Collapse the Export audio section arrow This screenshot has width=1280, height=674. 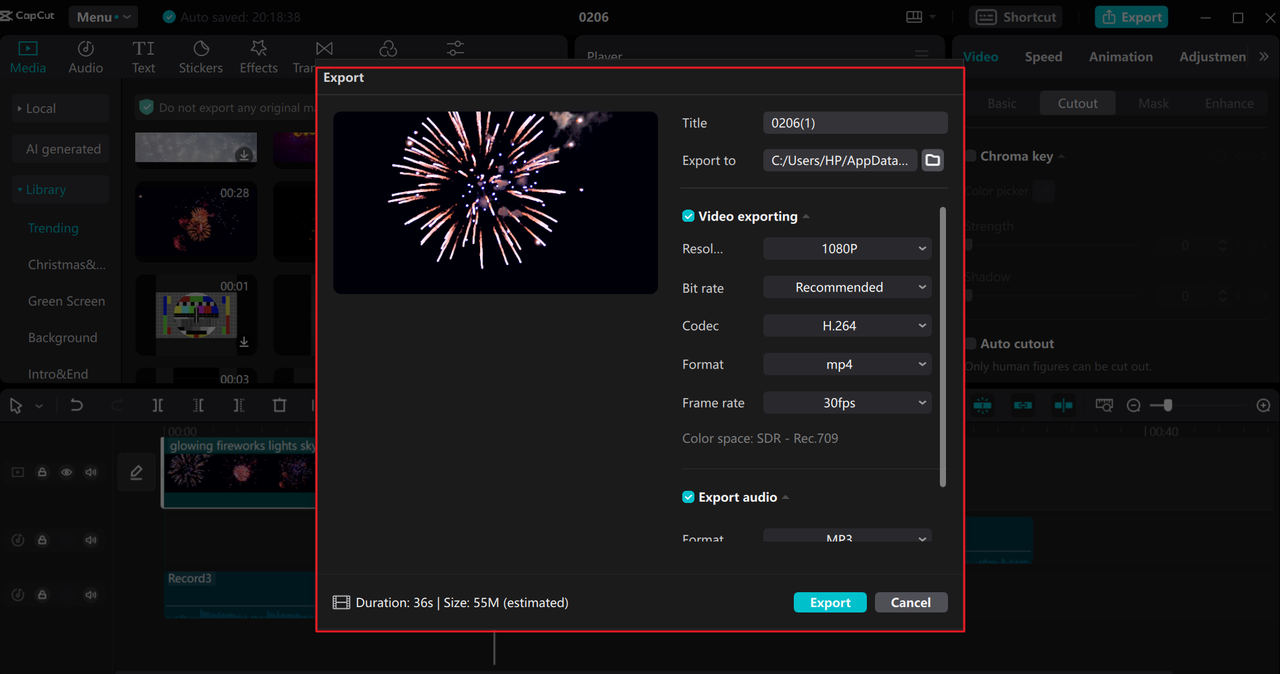785,498
